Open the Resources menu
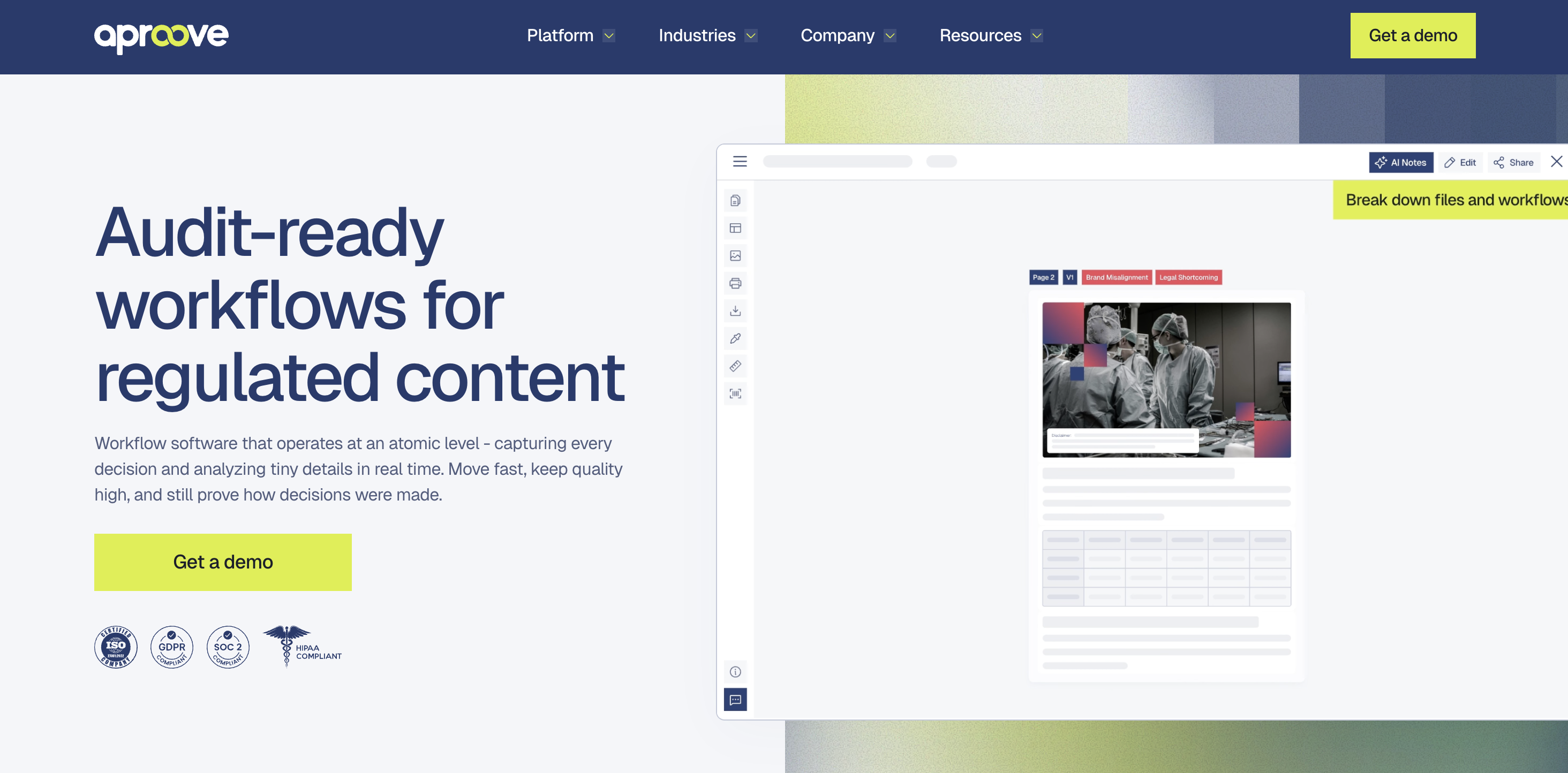Image resolution: width=1568 pixels, height=773 pixels. 981,35
